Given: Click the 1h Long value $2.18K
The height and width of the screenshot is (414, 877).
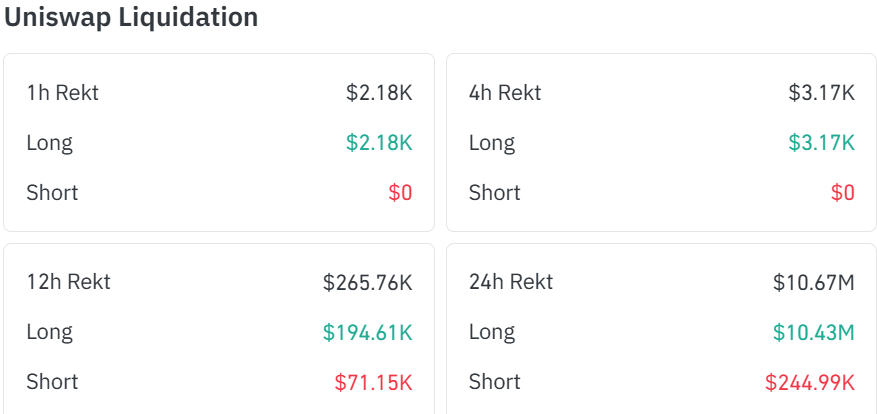Looking at the screenshot, I should pos(379,143).
